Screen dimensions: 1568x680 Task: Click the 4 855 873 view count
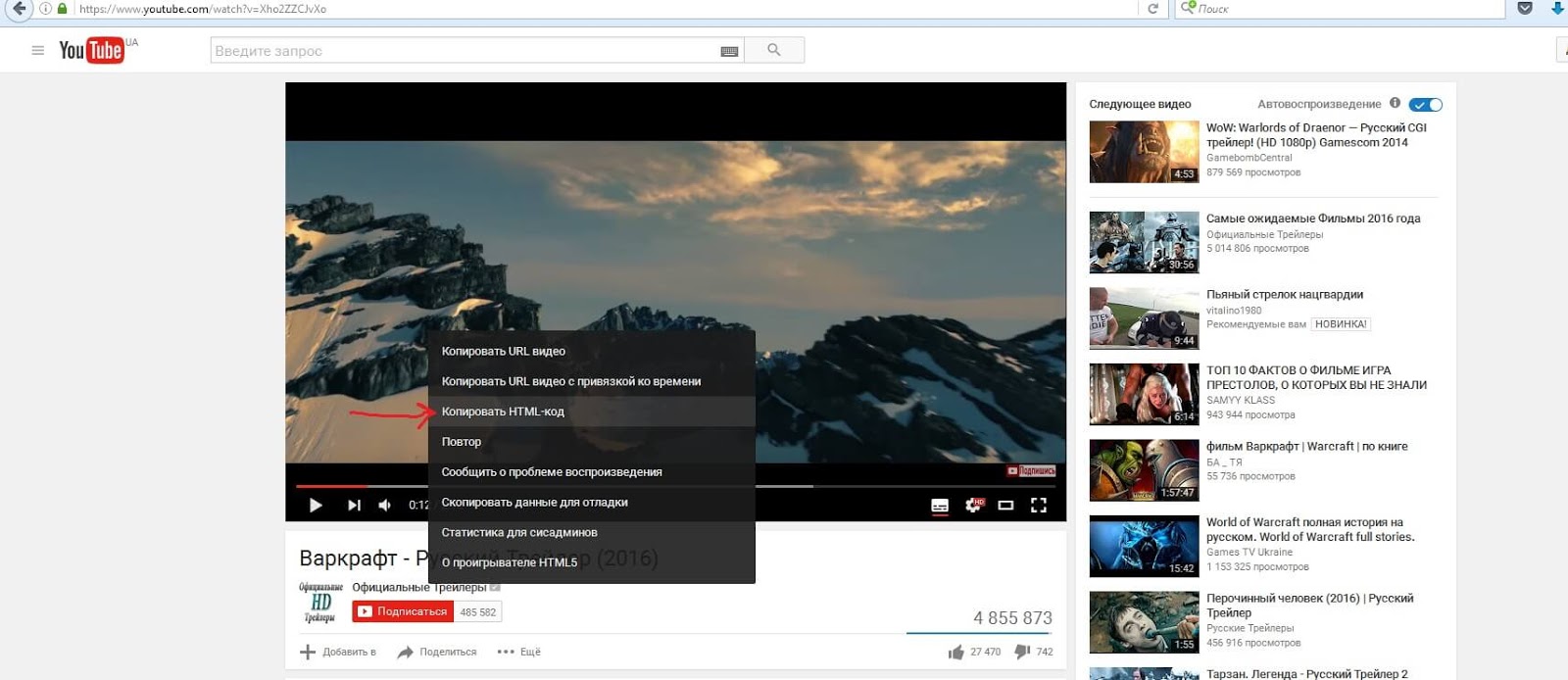(x=1012, y=618)
